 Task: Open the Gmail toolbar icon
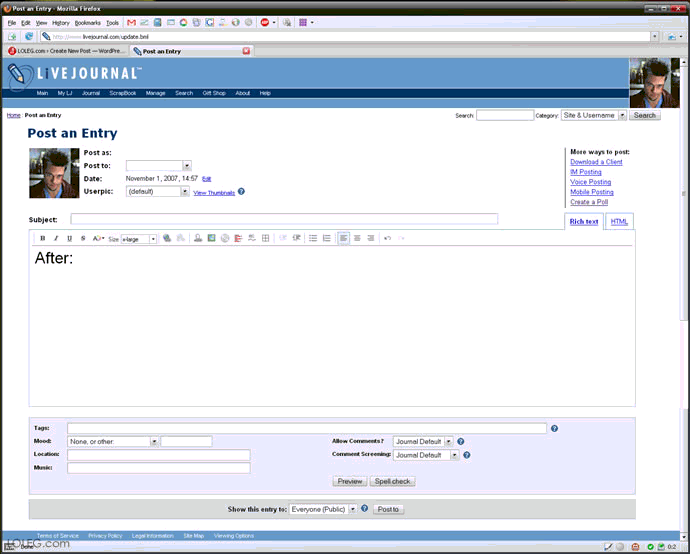click(x=131, y=22)
